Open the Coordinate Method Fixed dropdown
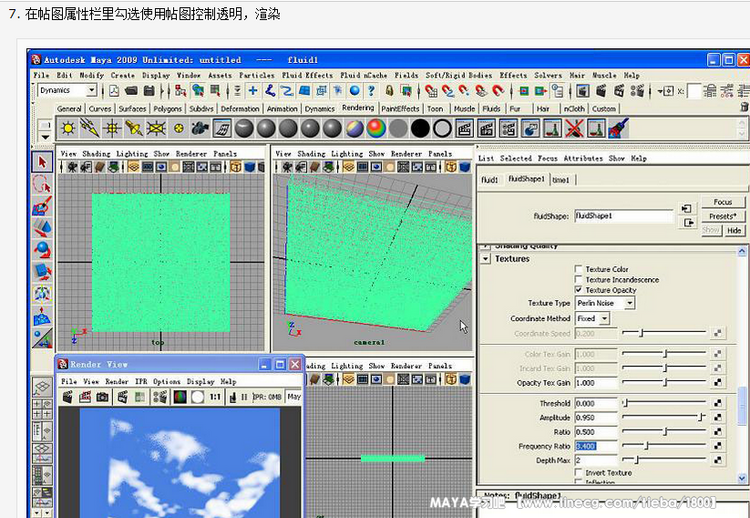 [x=592, y=318]
